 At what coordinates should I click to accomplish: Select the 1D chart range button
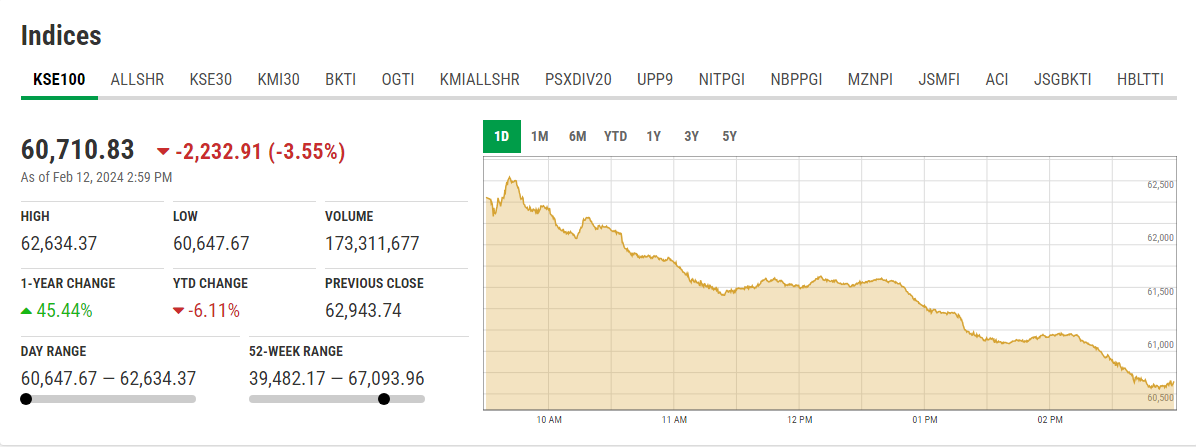[502, 136]
